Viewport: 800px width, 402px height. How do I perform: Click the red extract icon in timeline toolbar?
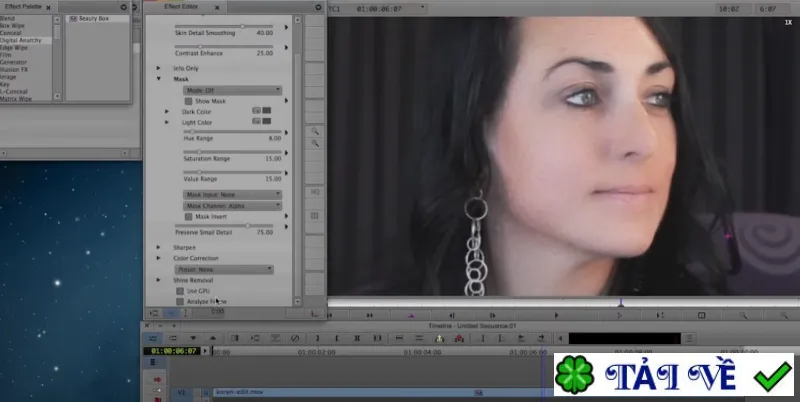459,338
